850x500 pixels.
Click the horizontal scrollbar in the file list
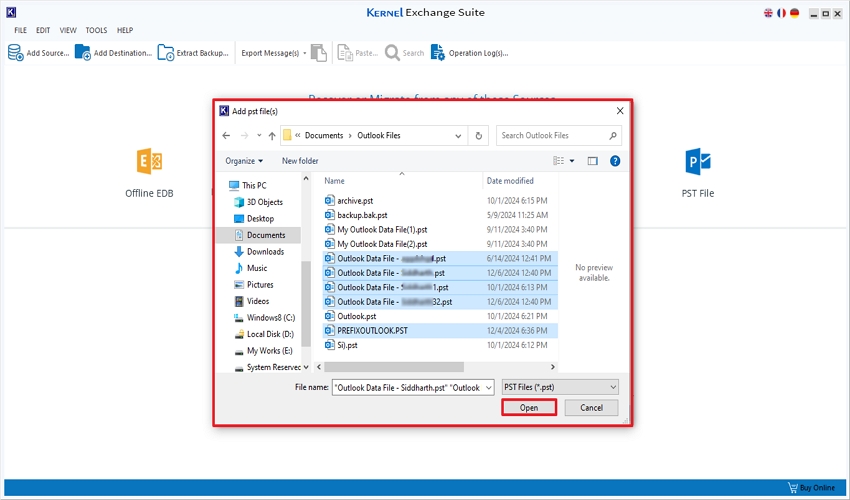[x=394, y=367]
